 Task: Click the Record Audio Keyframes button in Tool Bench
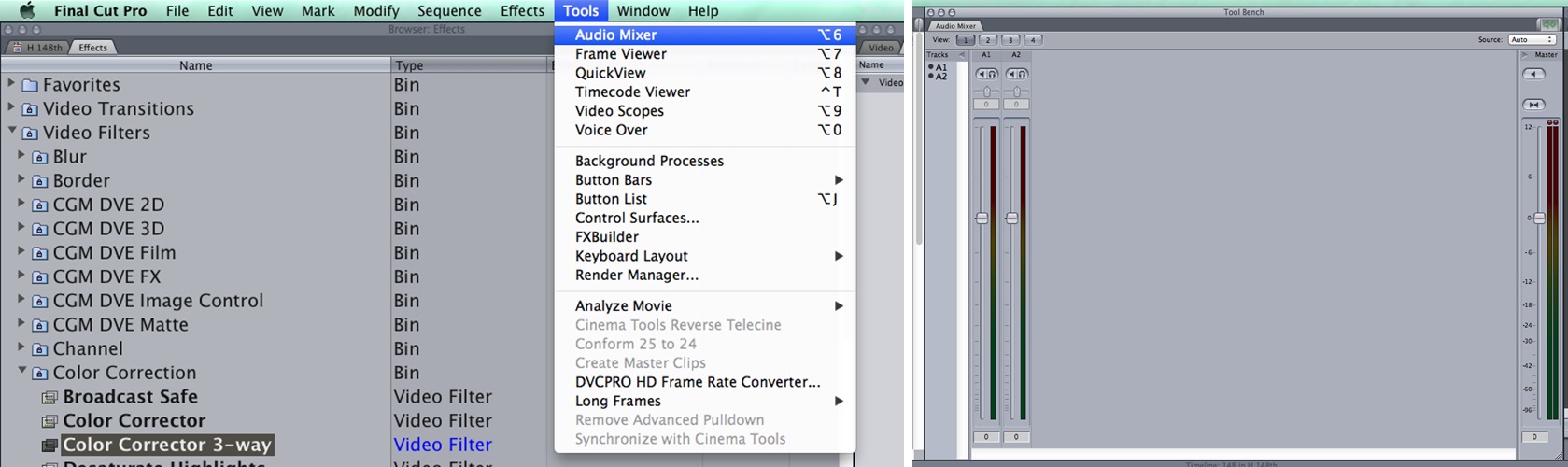pyautogui.click(x=1547, y=25)
